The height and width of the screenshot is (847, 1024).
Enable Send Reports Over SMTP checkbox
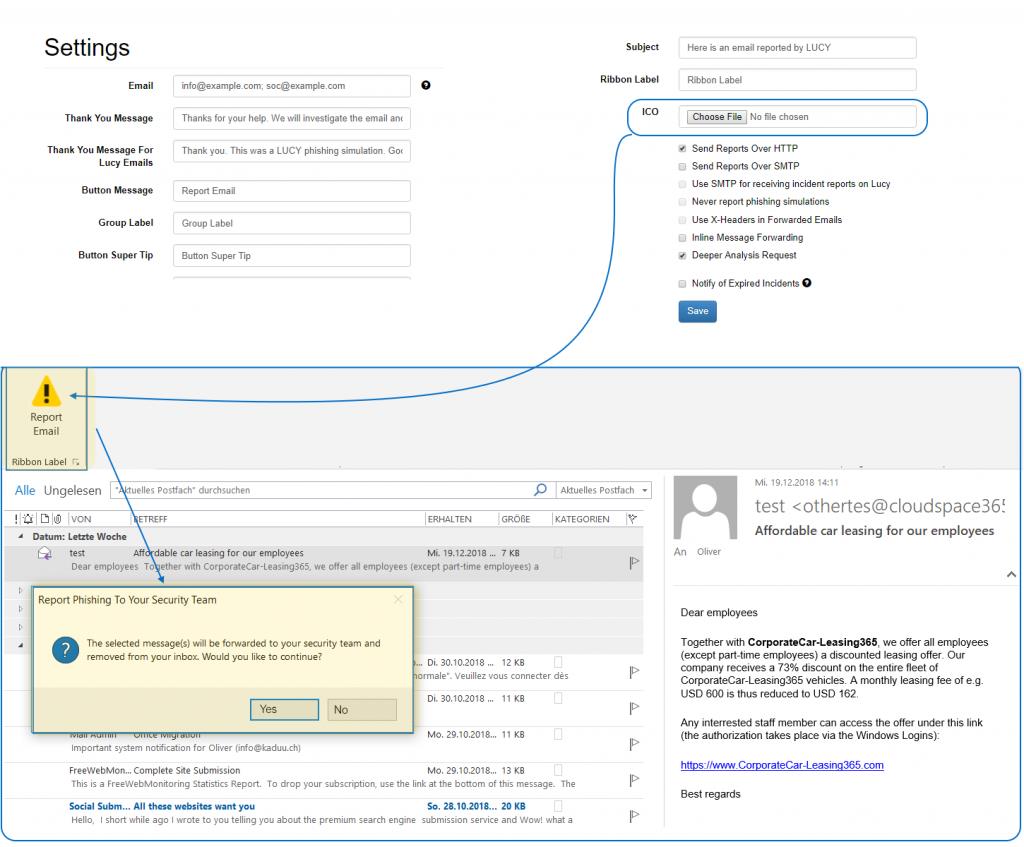683,166
